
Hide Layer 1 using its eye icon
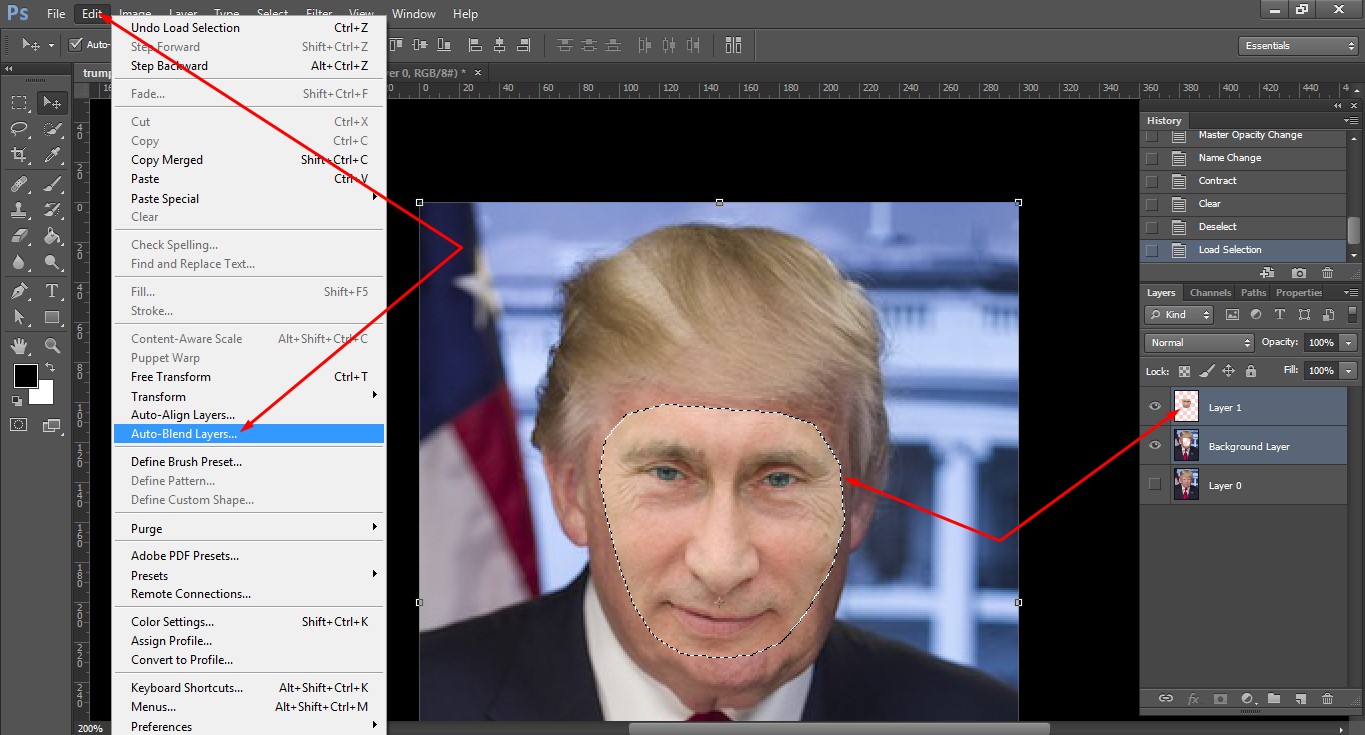click(1155, 407)
